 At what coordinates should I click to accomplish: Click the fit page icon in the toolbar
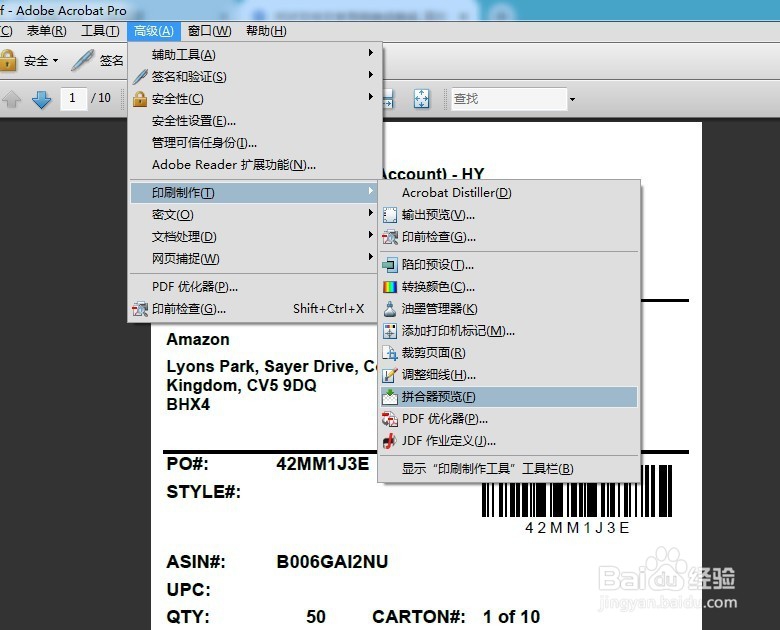421,99
